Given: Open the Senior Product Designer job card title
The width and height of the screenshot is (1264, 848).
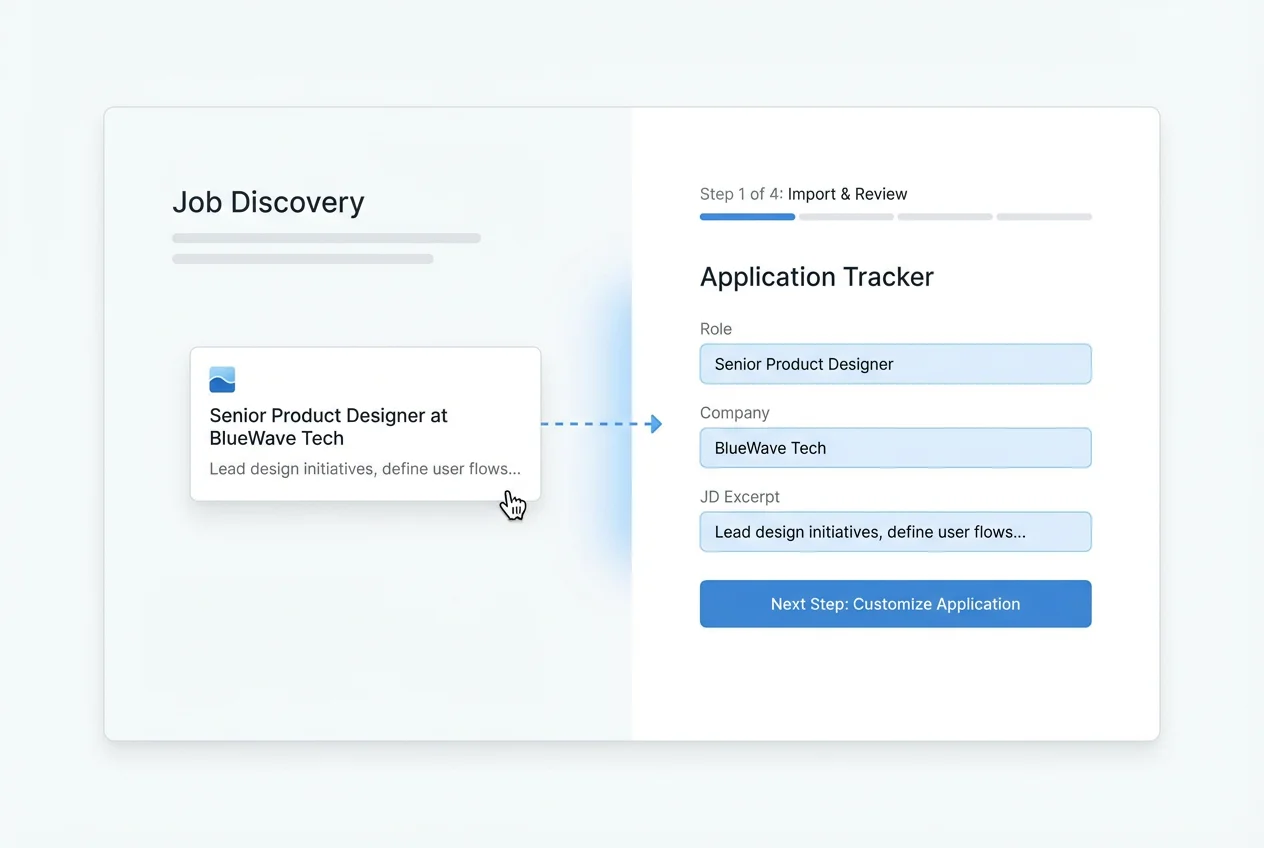Looking at the screenshot, I should pyautogui.click(x=329, y=427).
